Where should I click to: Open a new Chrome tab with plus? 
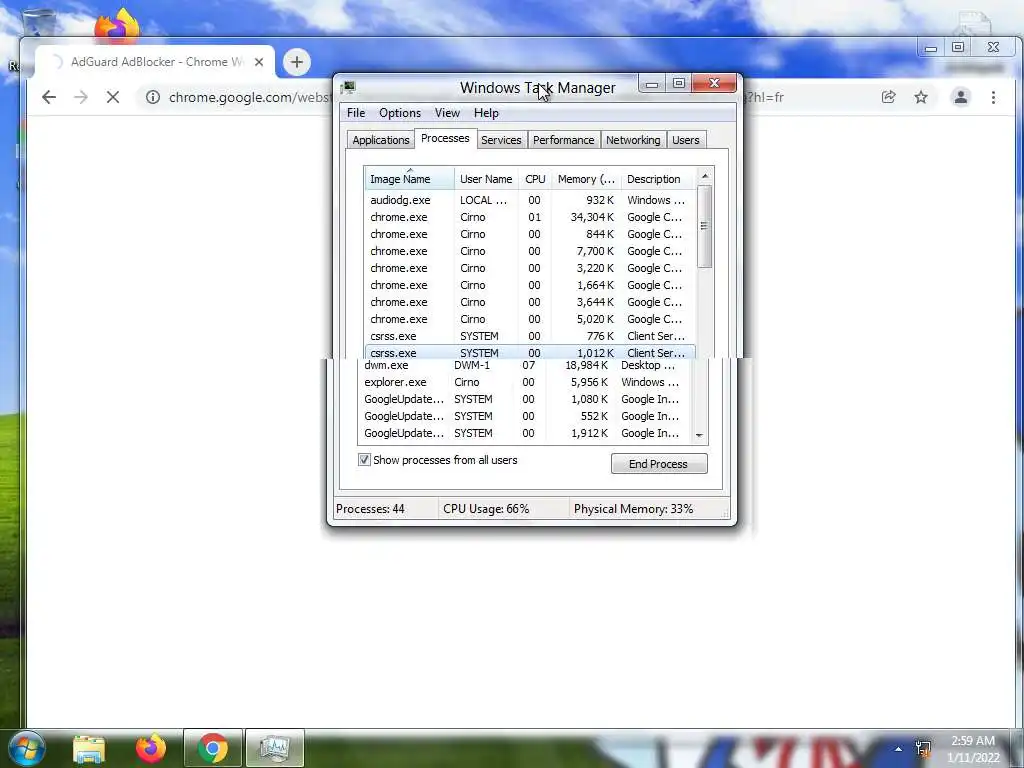pos(296,62)
